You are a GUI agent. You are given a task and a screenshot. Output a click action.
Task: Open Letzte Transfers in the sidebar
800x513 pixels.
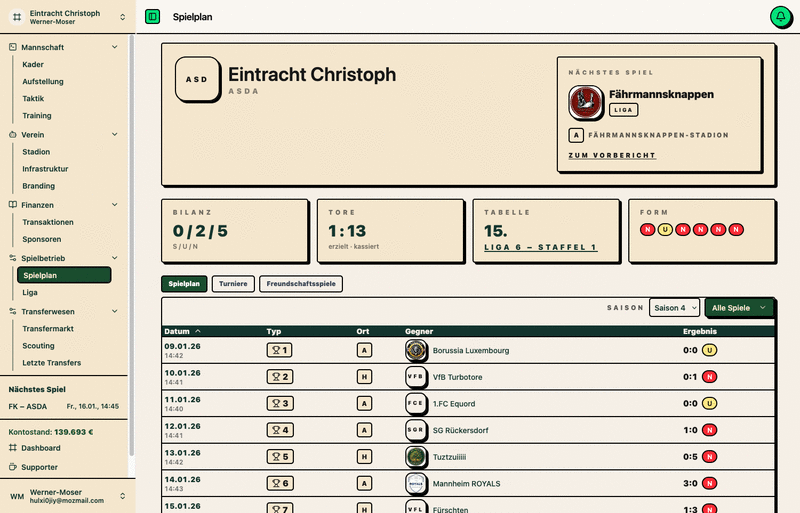pos(52,363)
